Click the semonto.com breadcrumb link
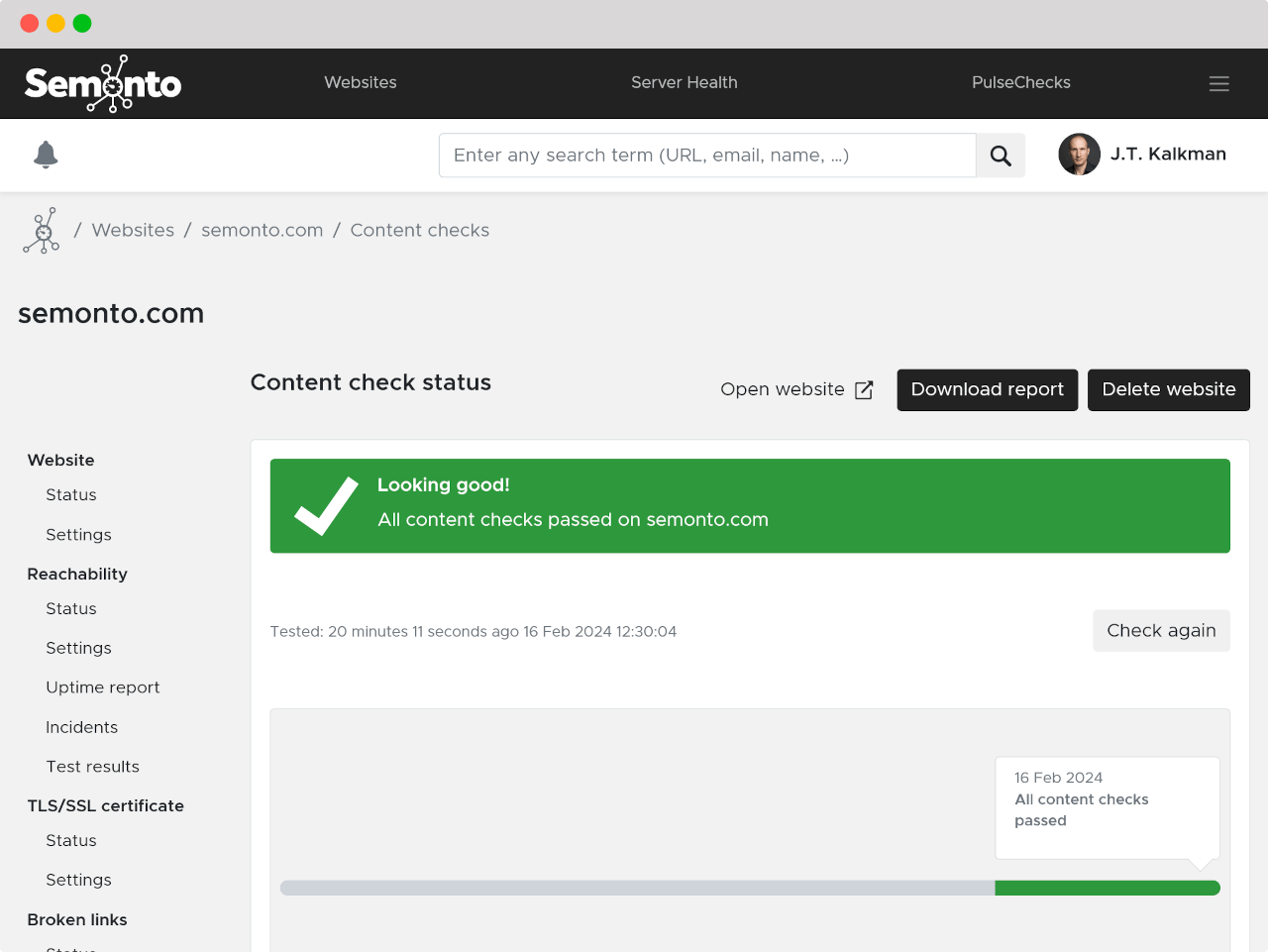This screenshot has height=952, width=1268. point(263,231)
